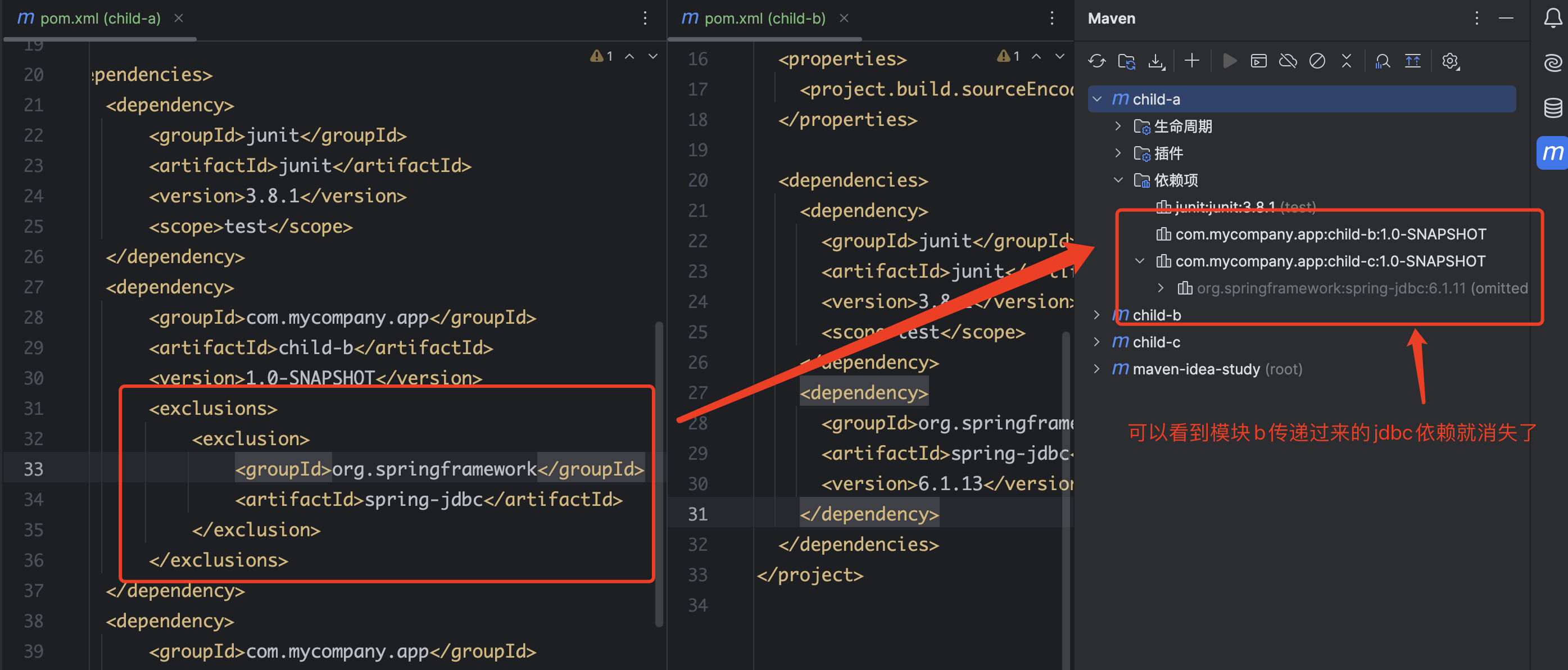Switch to pom.xml (child-a) tab
Viewport: 1568px width, 670px height.
coord(100,18)
